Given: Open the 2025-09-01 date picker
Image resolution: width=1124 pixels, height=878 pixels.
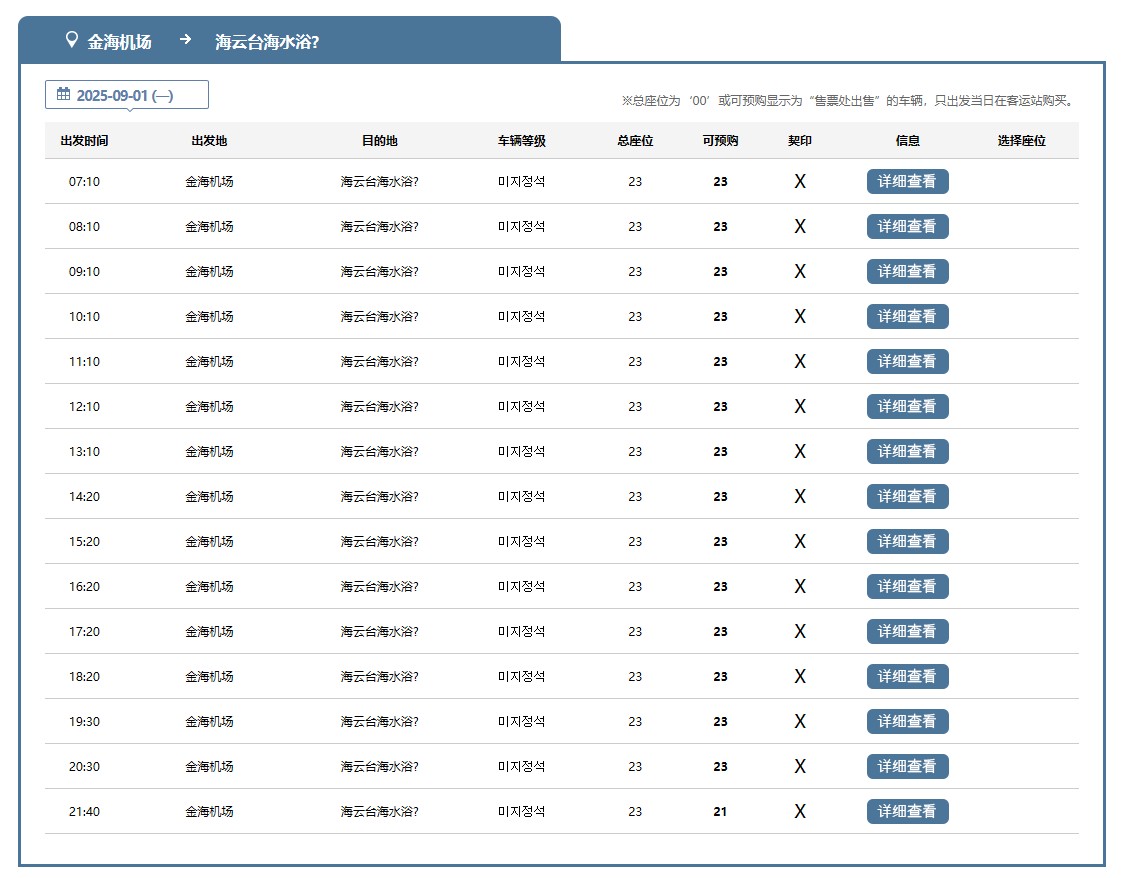Looking at the screenshot, I should (126, 95).
